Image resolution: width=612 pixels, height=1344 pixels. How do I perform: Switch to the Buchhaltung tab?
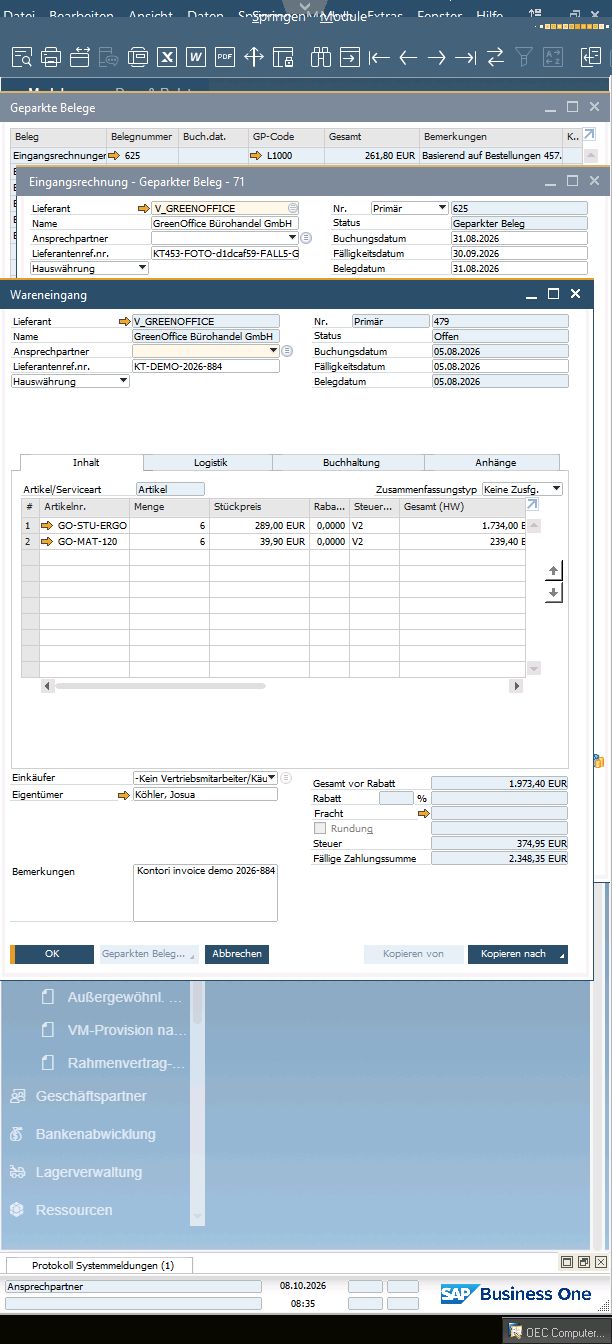pos(351,462)
